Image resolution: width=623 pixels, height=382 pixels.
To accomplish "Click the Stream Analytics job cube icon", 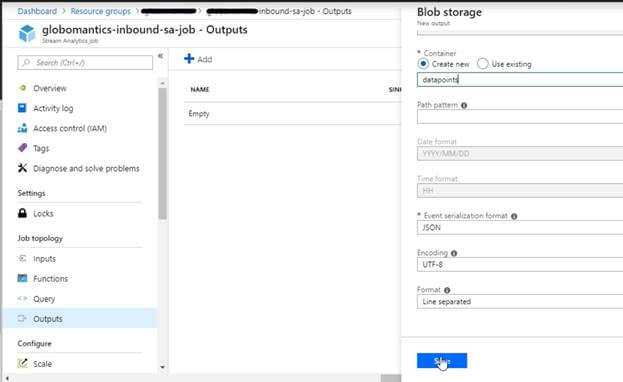I will (x=27, y=33).
